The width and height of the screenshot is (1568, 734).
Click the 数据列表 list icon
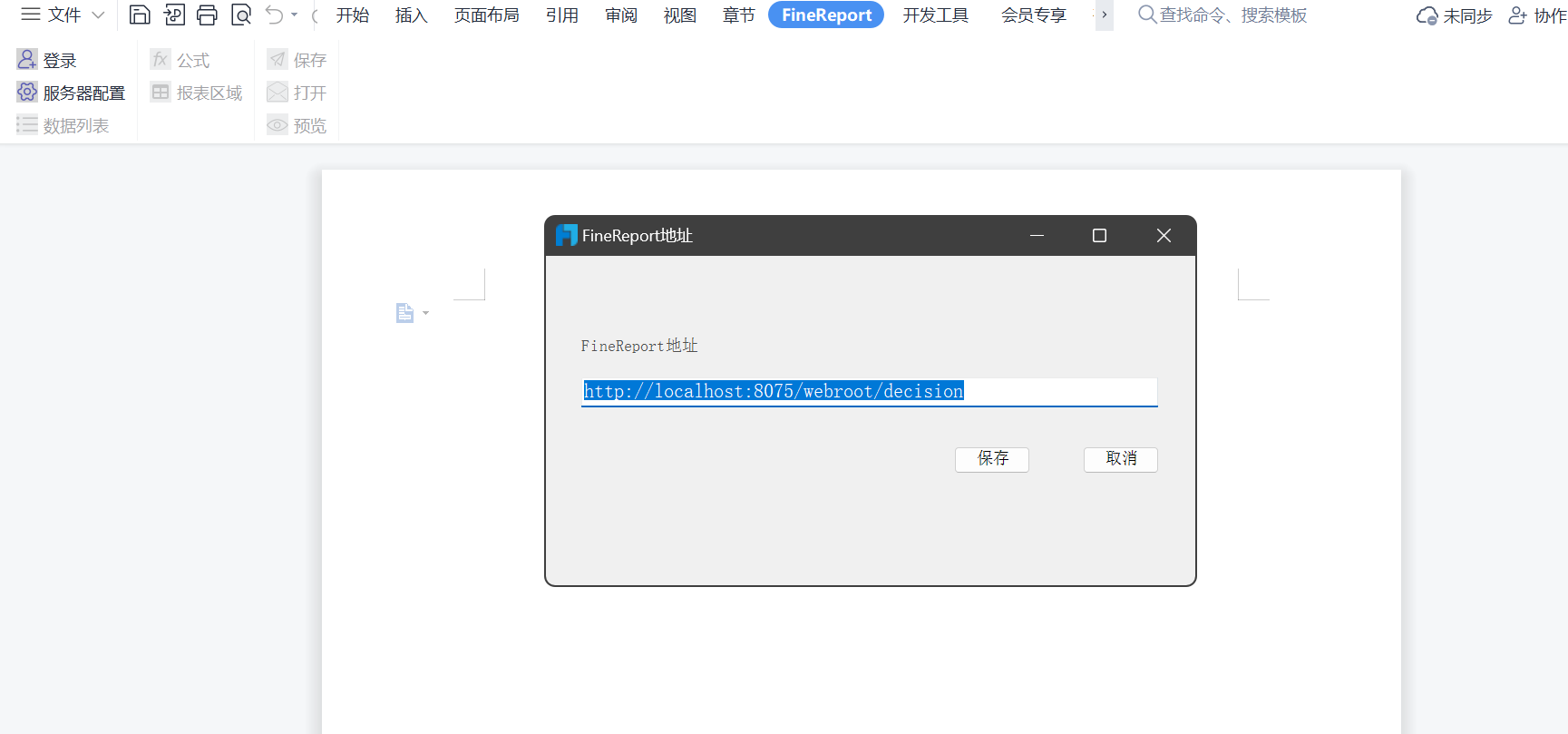(x=27, y=125)
